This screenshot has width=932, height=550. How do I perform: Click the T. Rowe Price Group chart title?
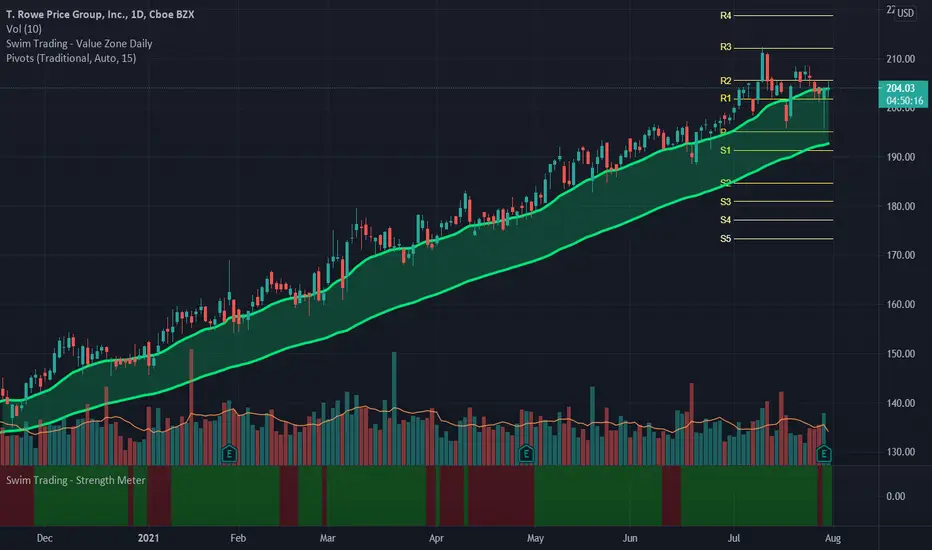click(x=100, y=14)
